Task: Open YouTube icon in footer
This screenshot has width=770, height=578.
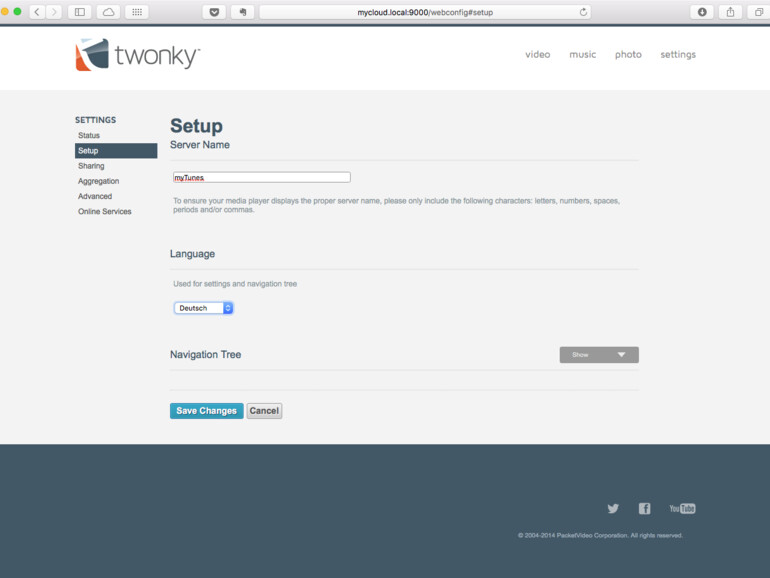Action: [x=682, y=508]
